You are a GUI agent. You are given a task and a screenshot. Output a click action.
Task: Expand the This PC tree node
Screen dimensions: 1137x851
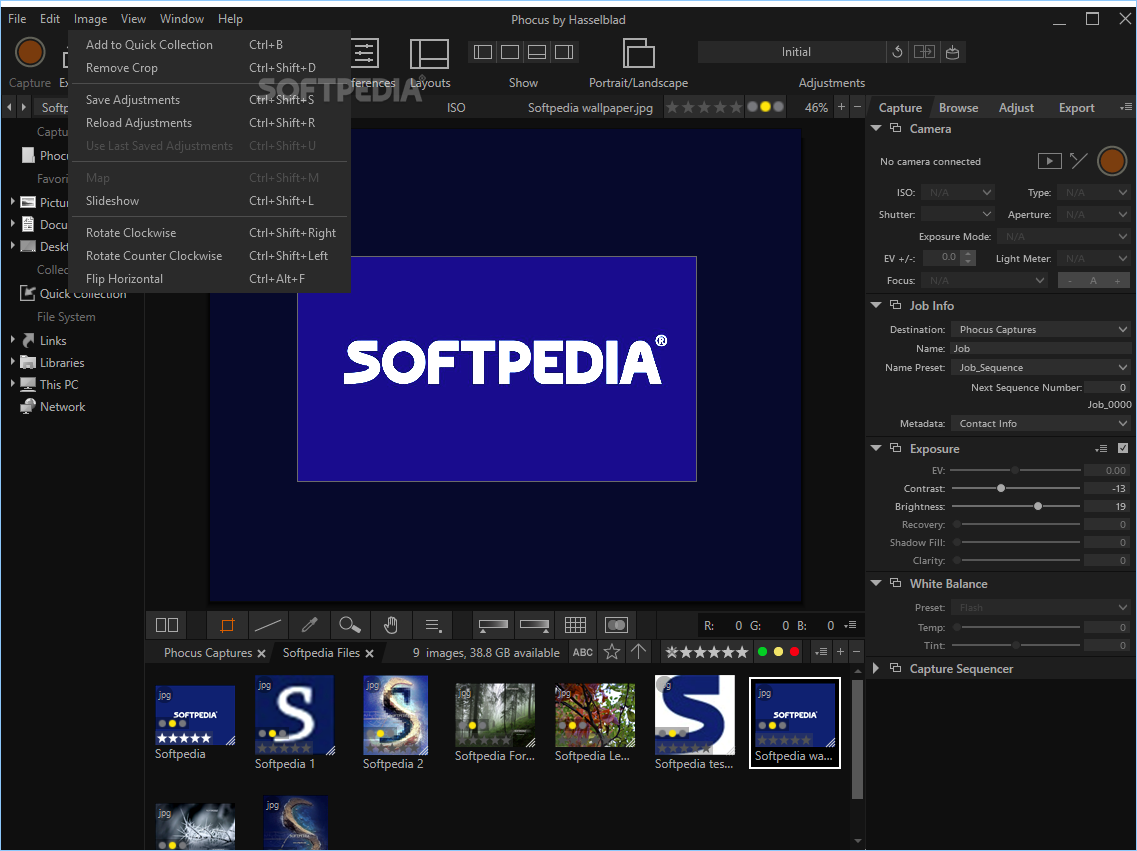pyautogui.click(x=12, y=384)
